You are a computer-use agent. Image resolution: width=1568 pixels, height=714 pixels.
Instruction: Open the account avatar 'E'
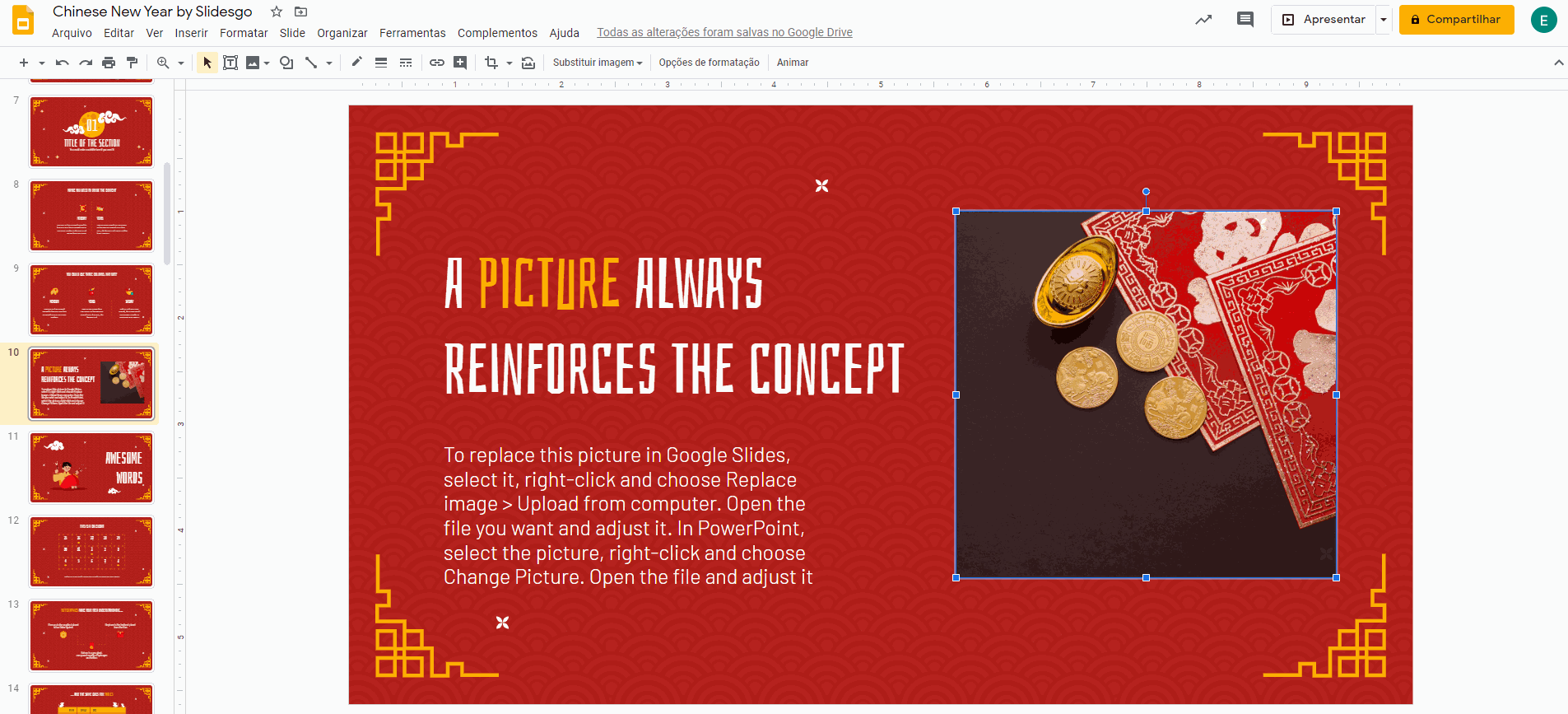pyautogui.click(x=1543, y=20)
